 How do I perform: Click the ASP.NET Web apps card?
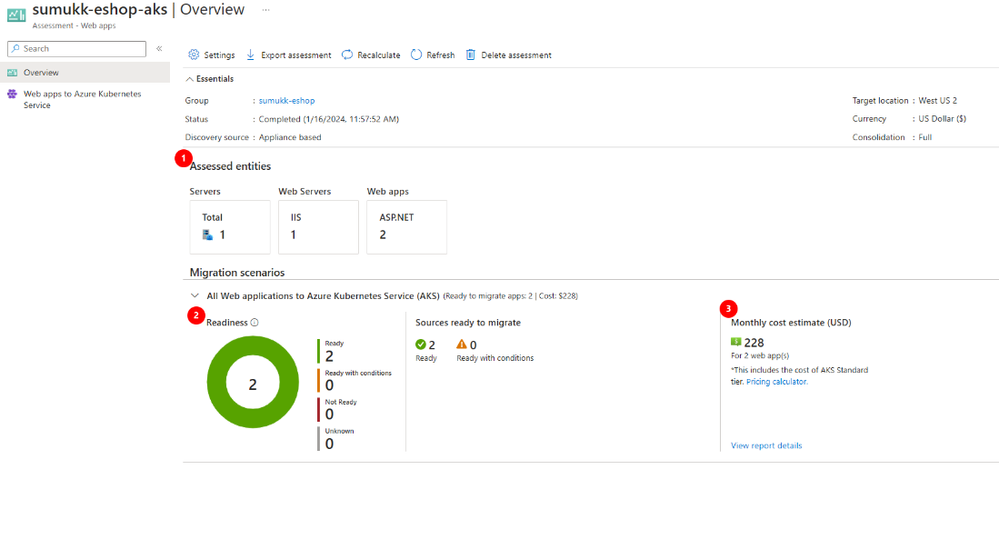406,227
